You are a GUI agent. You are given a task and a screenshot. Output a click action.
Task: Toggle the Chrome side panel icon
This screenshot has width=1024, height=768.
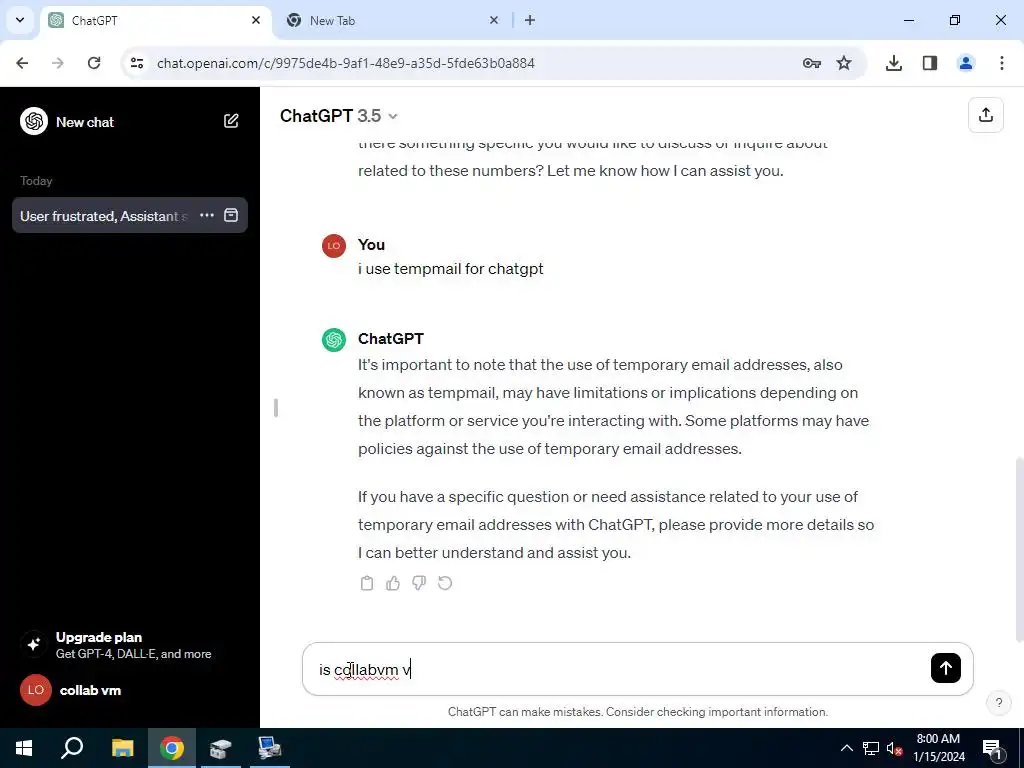click(929, 63)
